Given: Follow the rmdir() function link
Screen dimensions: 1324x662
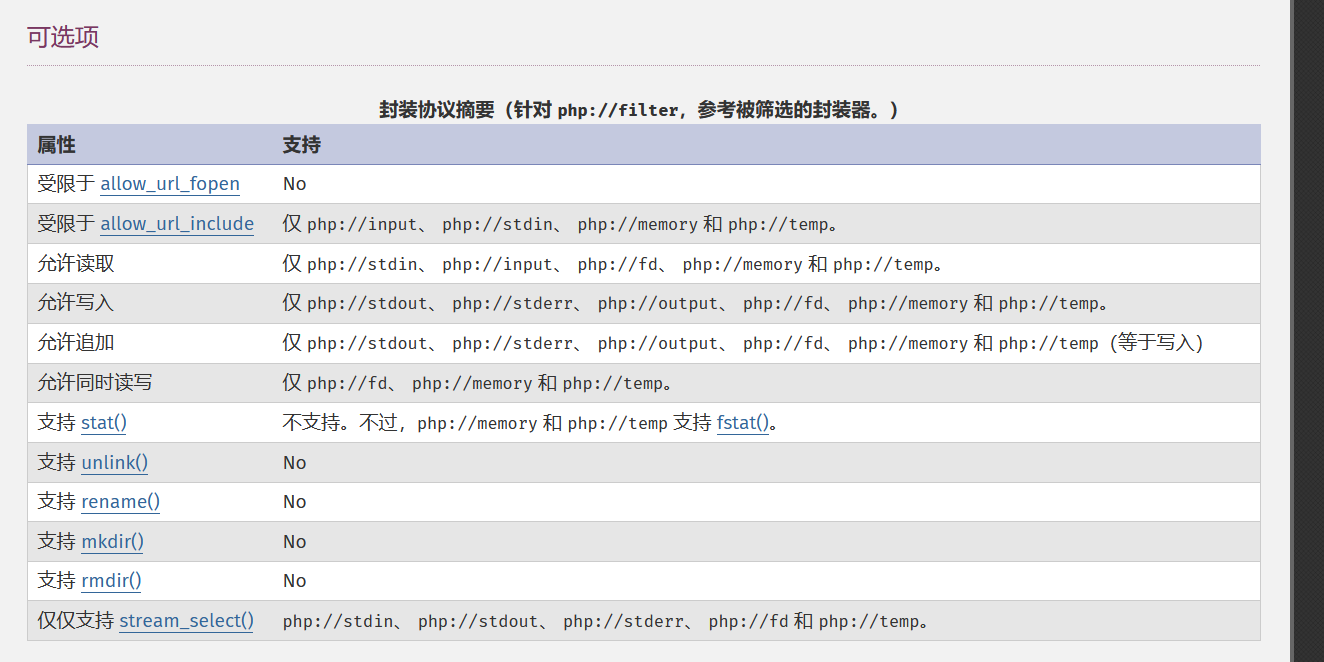Looking at the screenshot, I should [x=111, y=581].
